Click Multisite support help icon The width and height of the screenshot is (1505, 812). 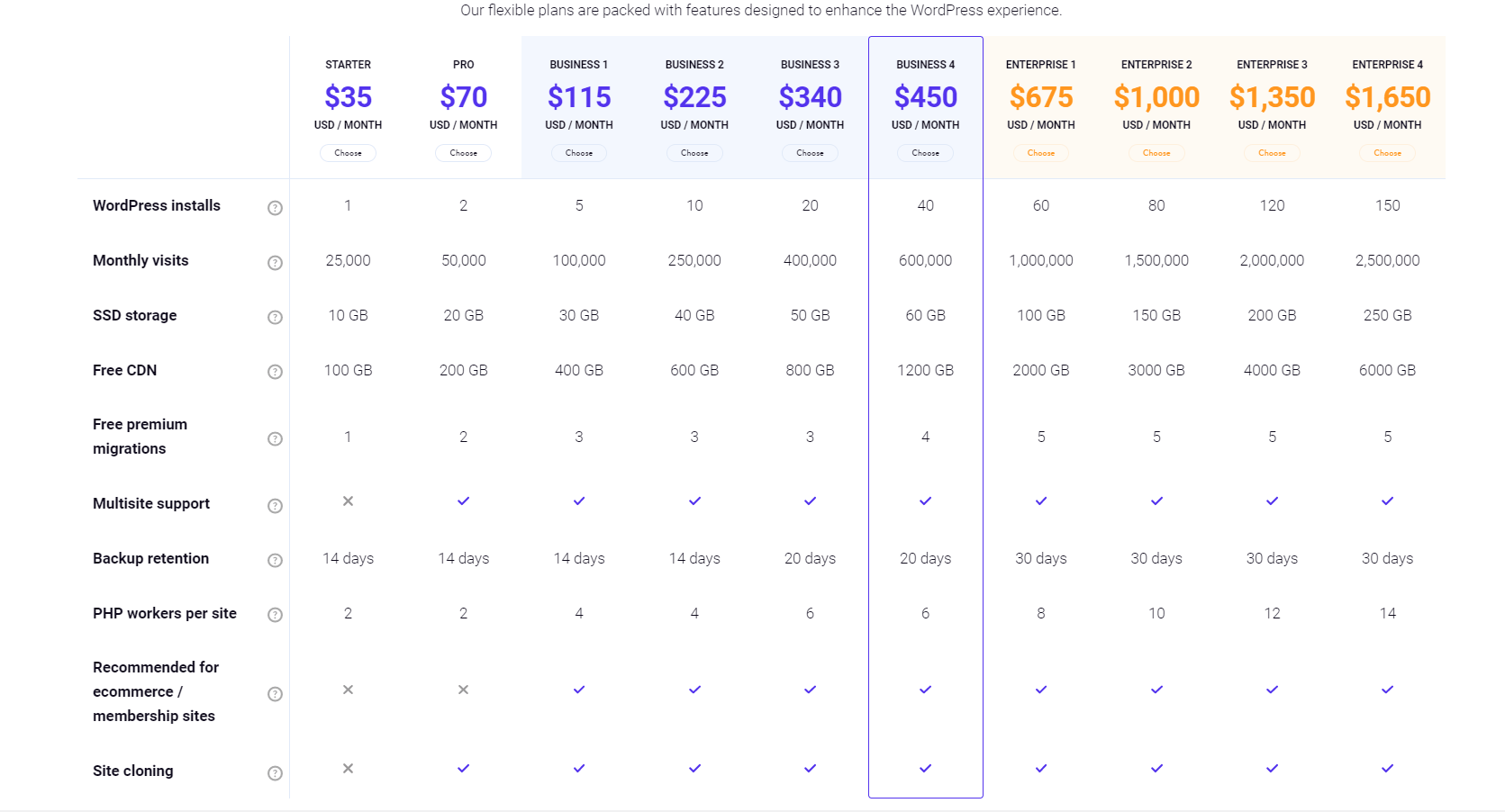coord(275,506)
